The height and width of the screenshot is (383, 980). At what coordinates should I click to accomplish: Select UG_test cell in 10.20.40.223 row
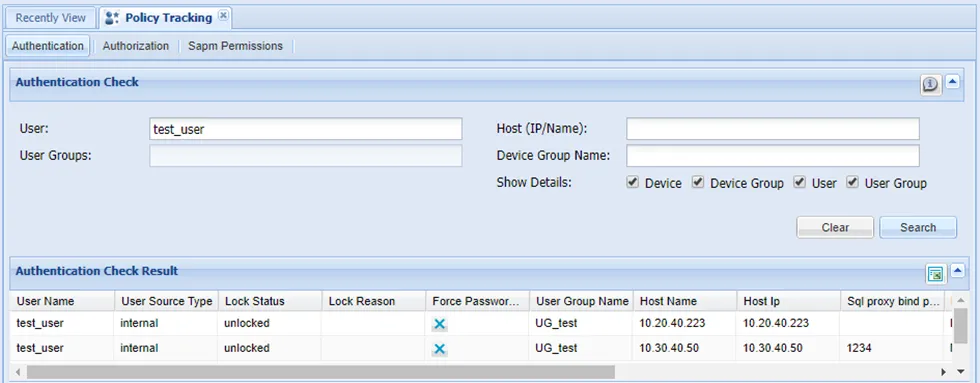[x=581, y=324]
